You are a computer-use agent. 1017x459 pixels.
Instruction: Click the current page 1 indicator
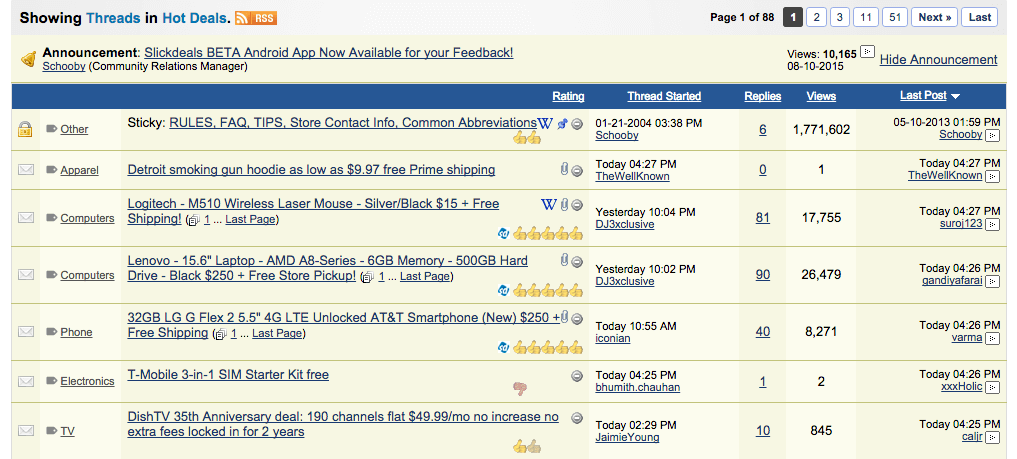click(x=793, y=18)
